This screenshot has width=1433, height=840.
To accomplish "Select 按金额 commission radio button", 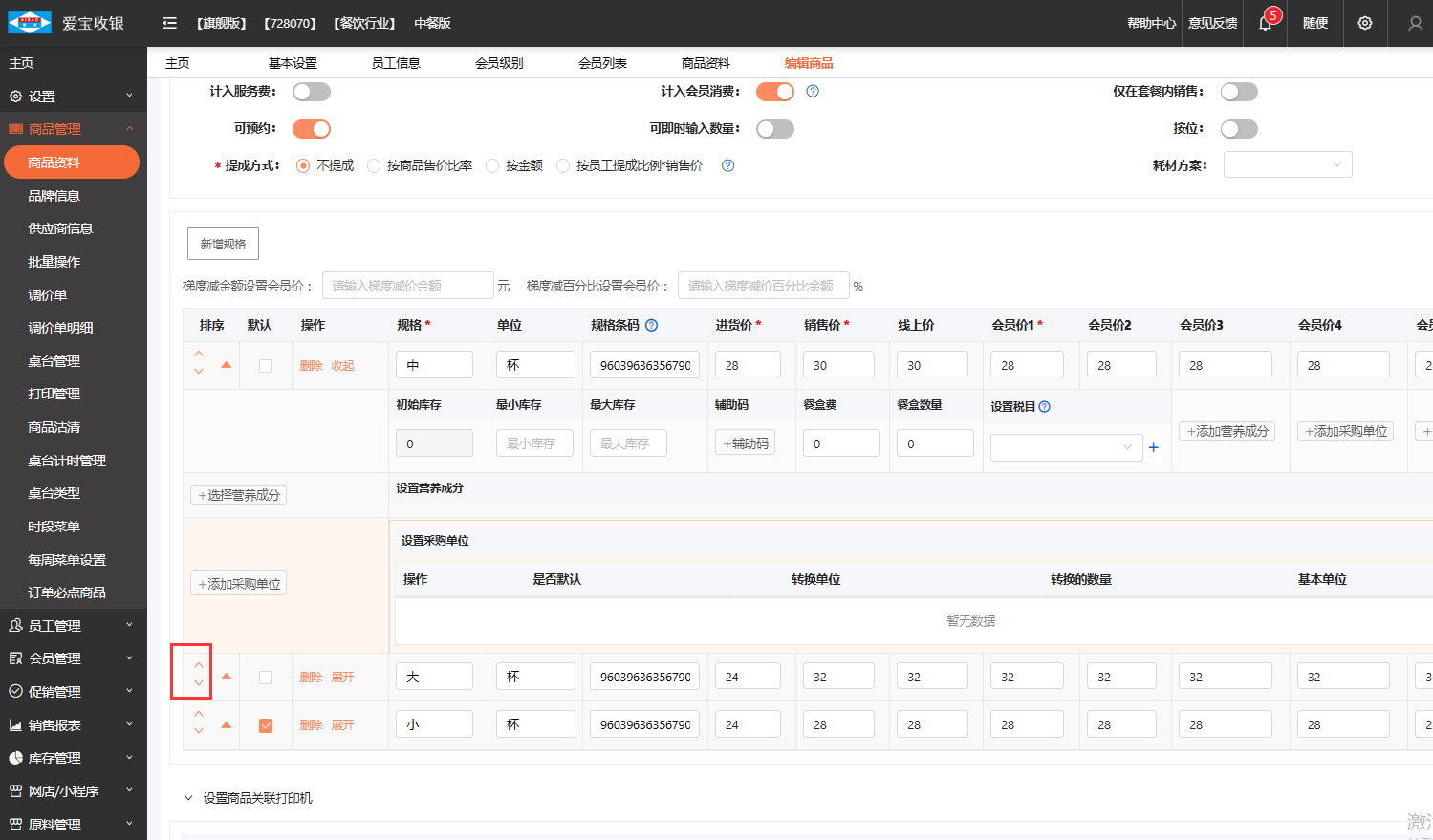I will click(x=493, y=166).
